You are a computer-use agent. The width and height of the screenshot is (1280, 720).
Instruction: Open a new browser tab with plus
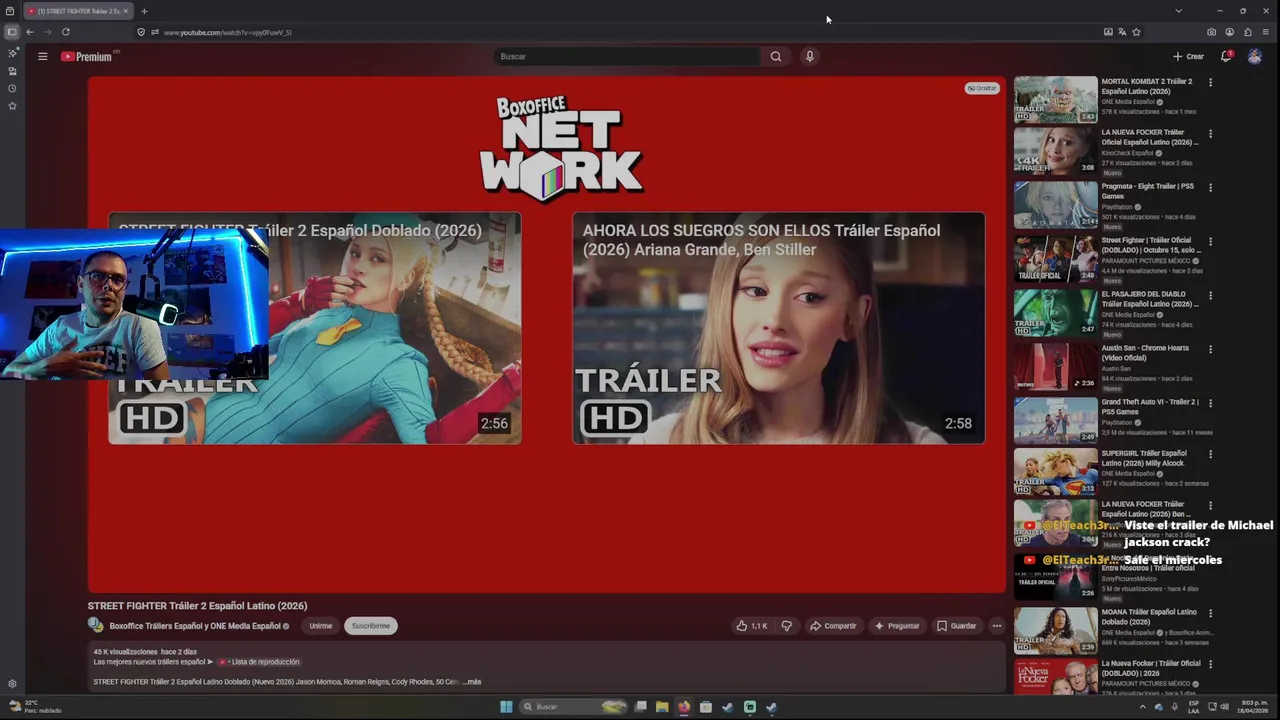(144, 11)
